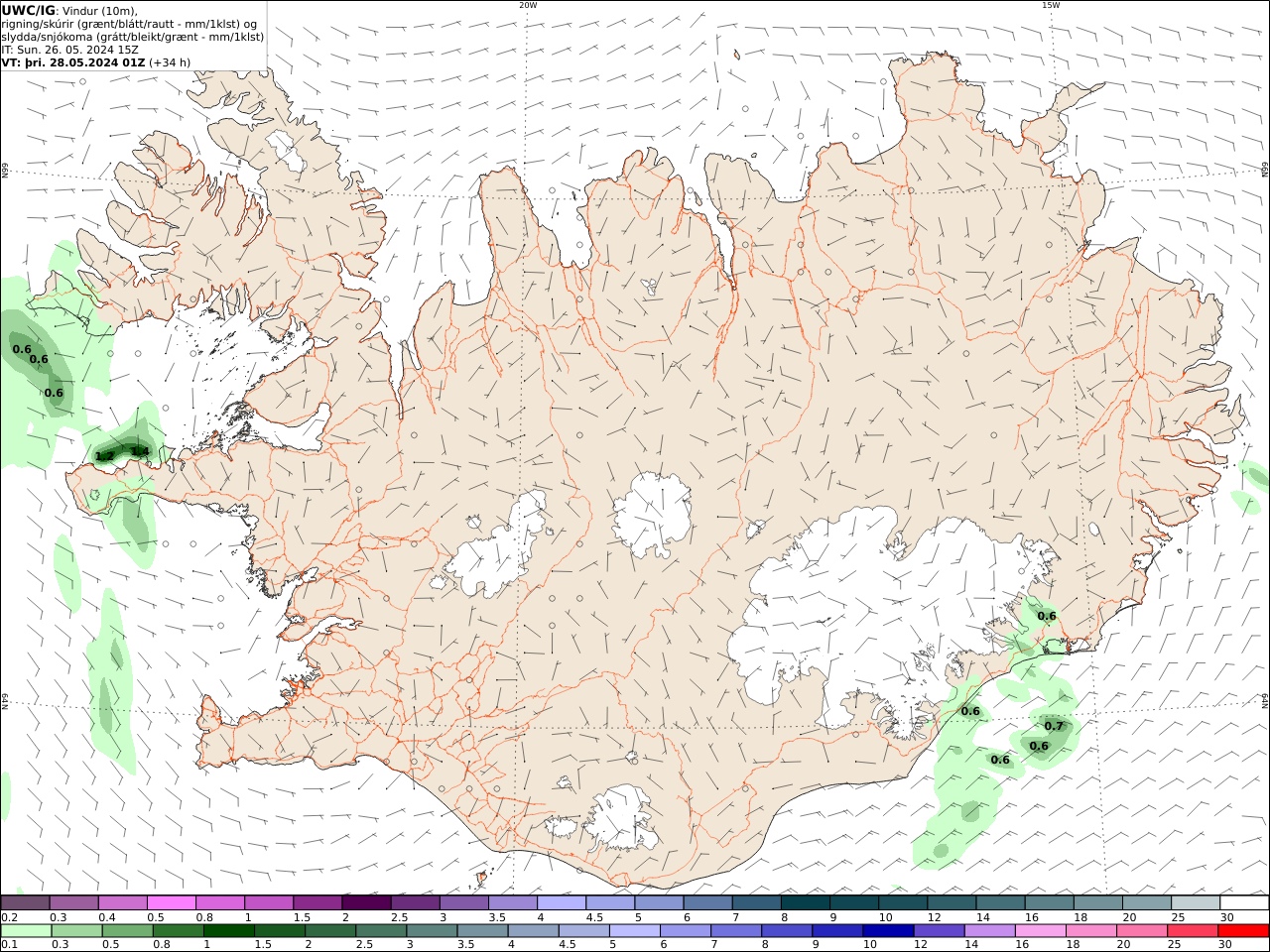The height and width of the screenshot is (952, 1270).
Task: Click the '20W' longitude label
Action: pyautogui.click(x=528, y=5)
